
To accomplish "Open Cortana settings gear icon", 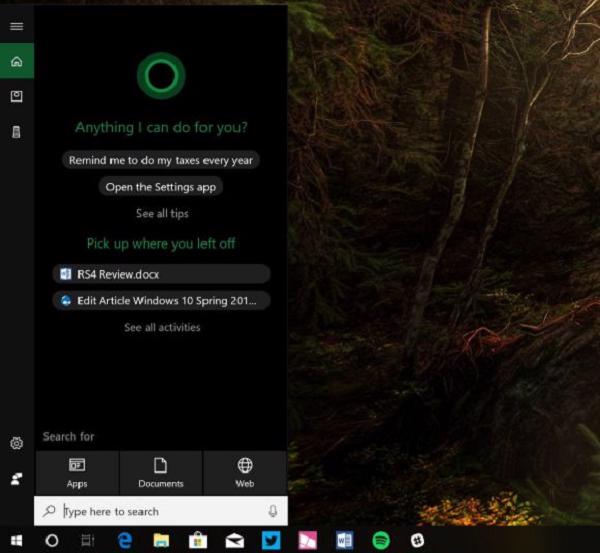I will coord(16,443).
